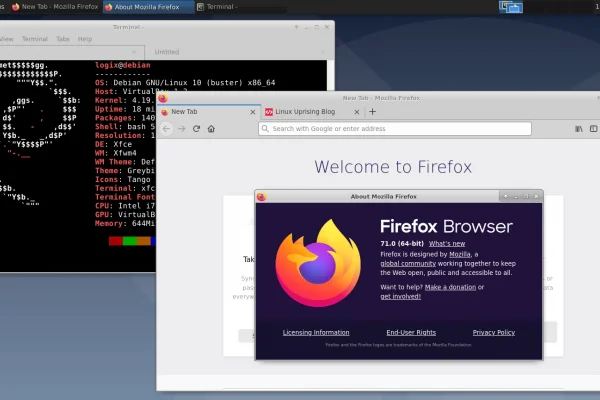Switch to New Tab - Mozilla Firefox taskbar item

(55, 7)
